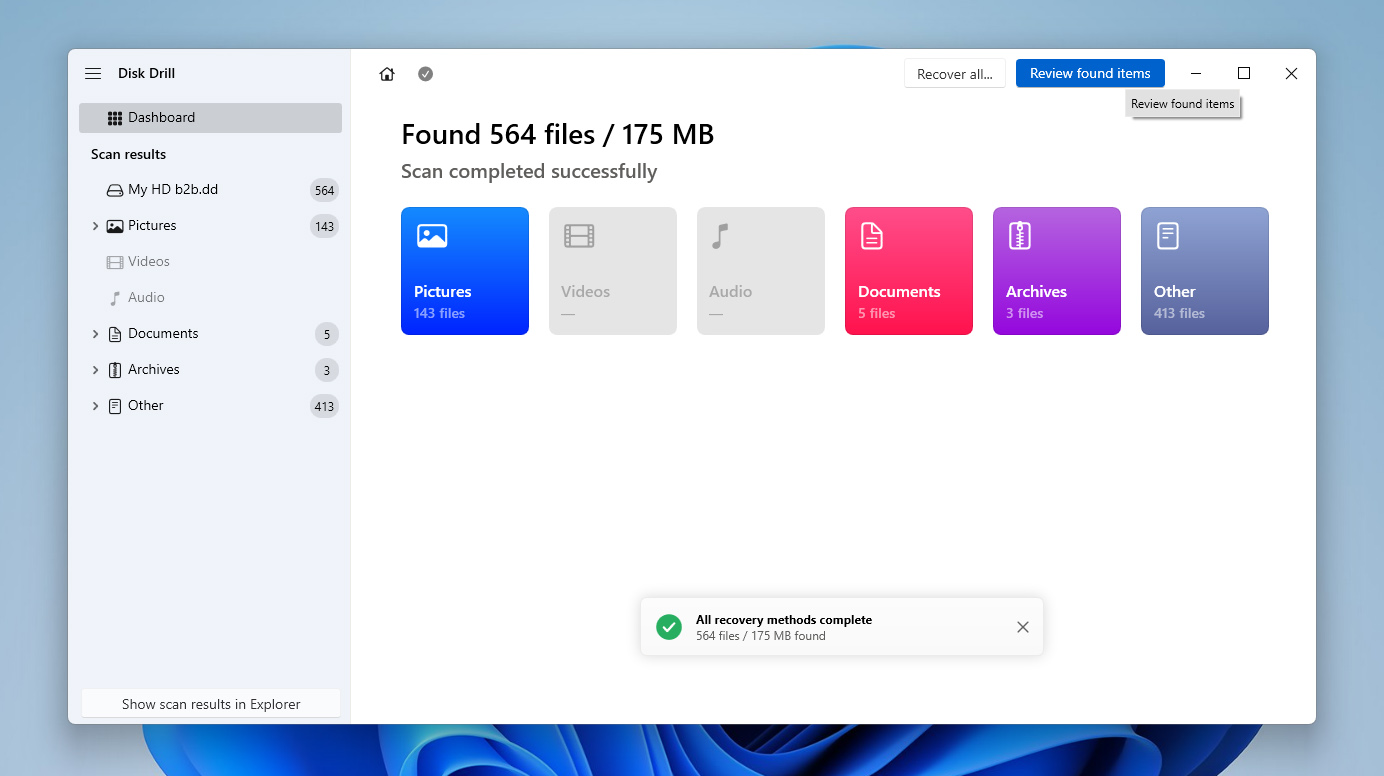This screenshot has height=776, width=1384.
Task: Click the music note icon on the Audio card
Action: 720,236
